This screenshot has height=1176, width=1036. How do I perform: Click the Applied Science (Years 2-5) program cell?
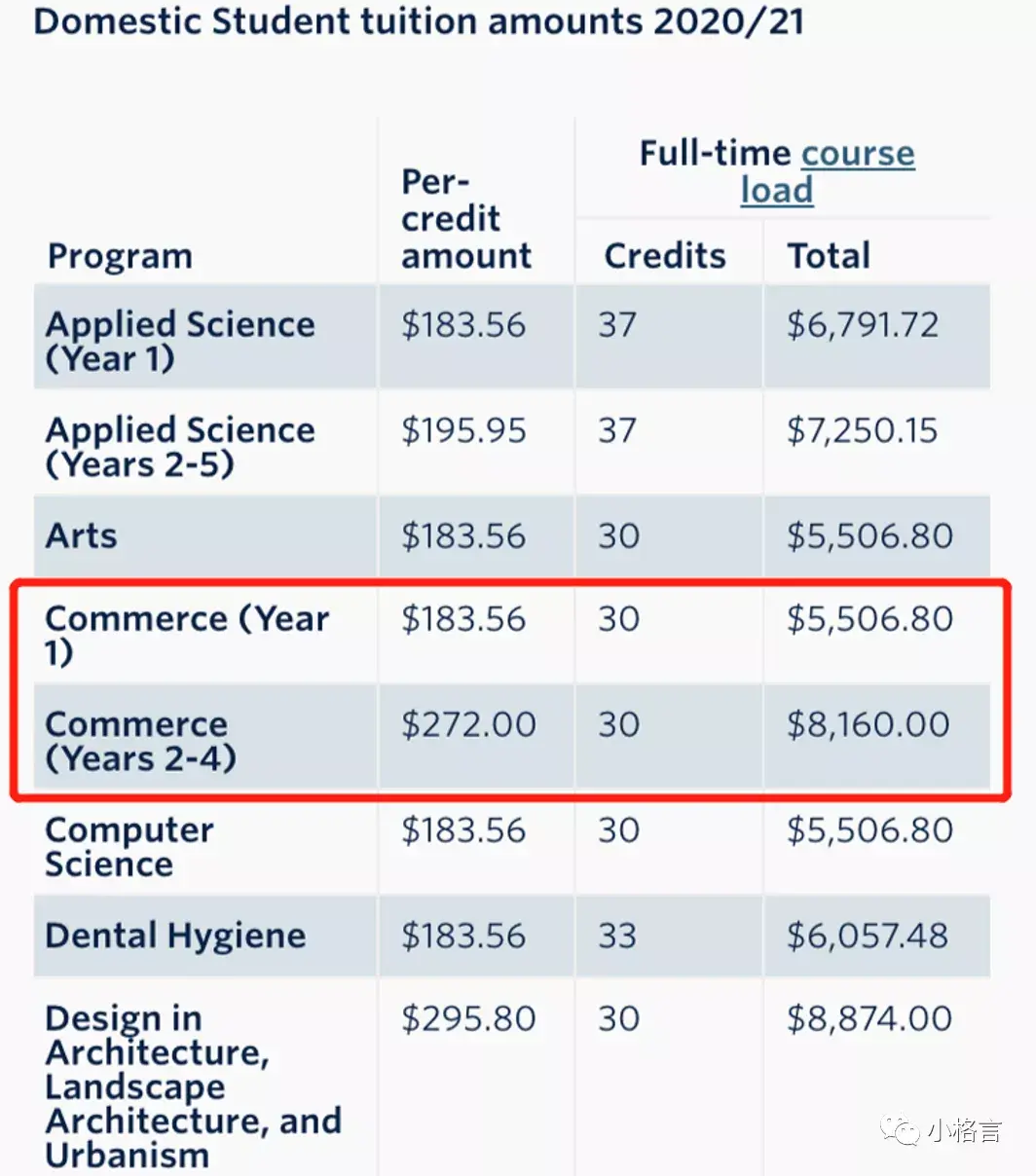(x=180, y=447)
